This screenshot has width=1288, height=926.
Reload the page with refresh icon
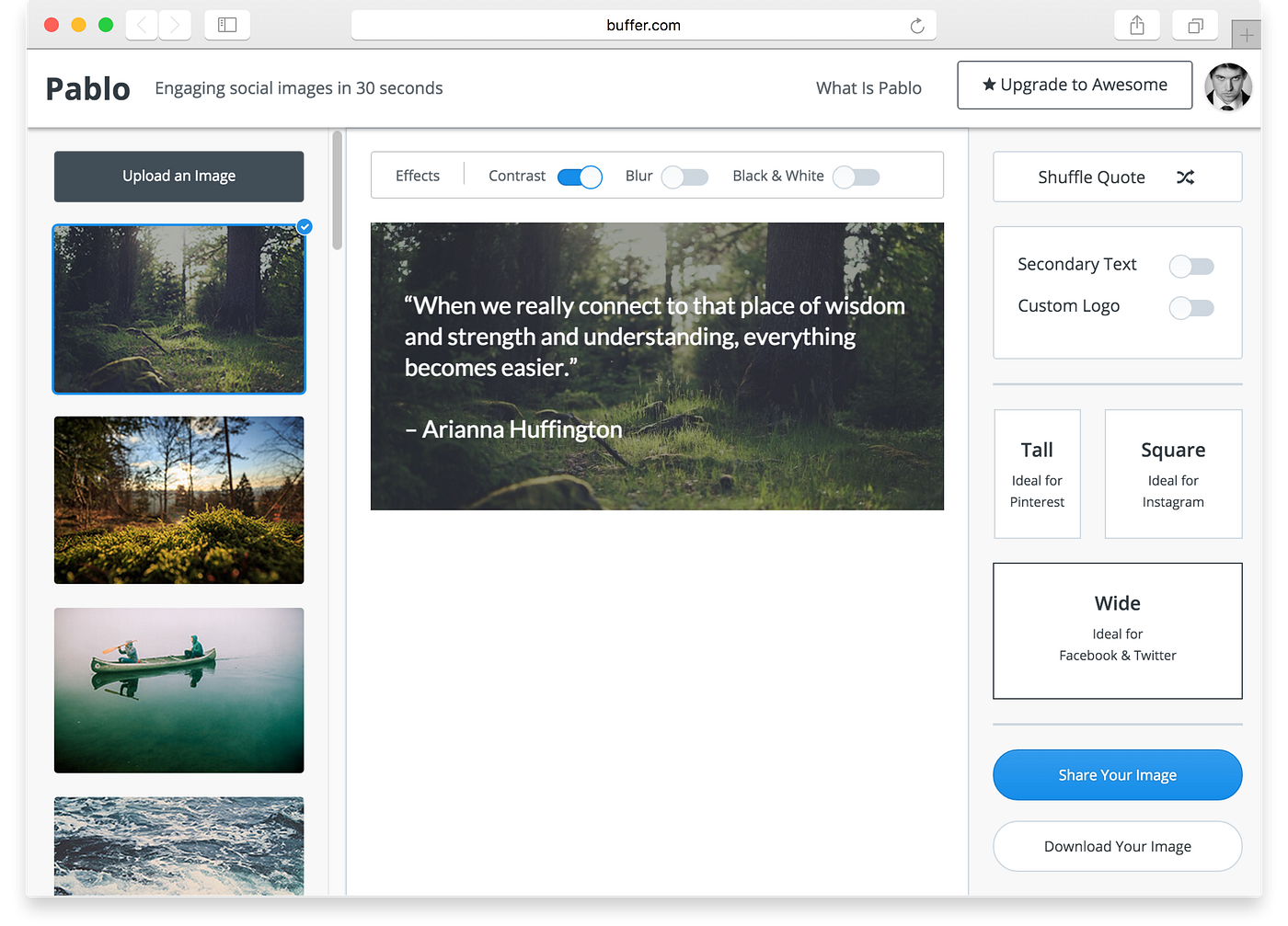tap(917, 26)
